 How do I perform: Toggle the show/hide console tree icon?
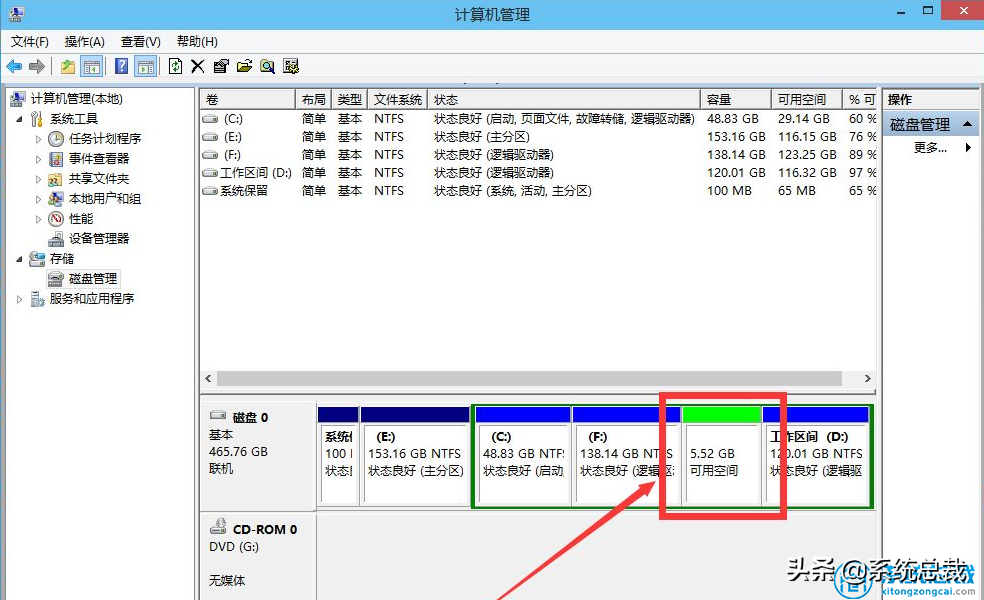pyautogui.click(x=92, y=66)
